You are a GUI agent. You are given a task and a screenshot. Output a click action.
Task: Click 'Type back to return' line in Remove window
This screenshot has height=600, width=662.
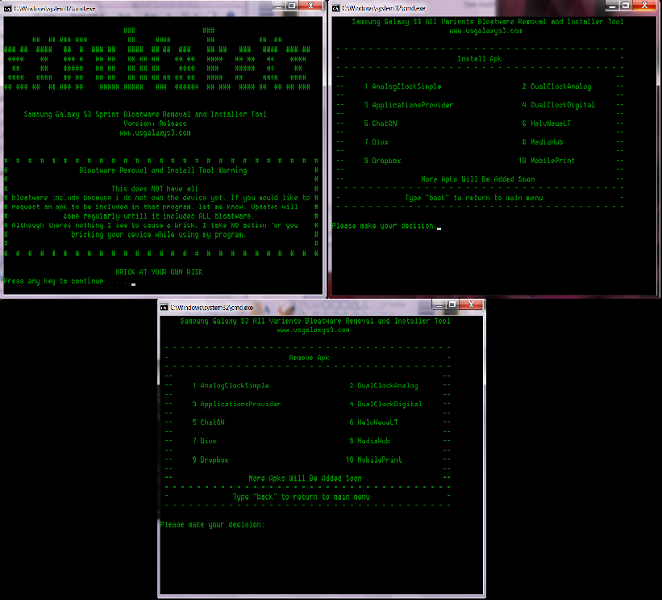point(301,497)
